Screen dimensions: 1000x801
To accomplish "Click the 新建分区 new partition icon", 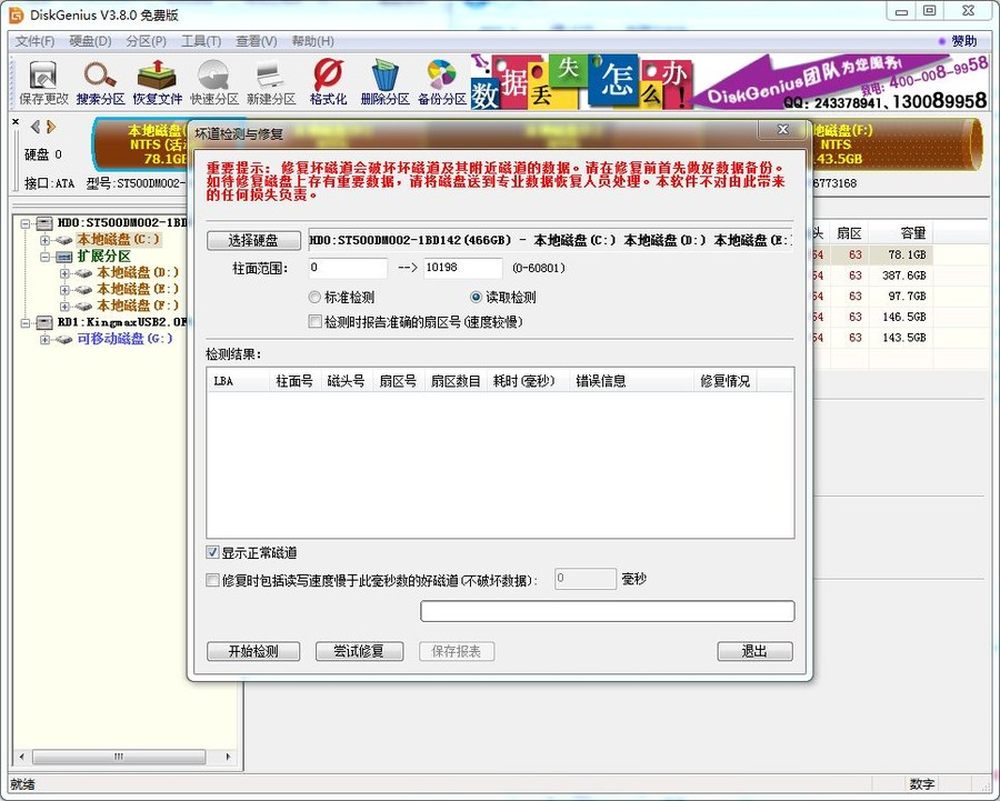I will (271, 82).
